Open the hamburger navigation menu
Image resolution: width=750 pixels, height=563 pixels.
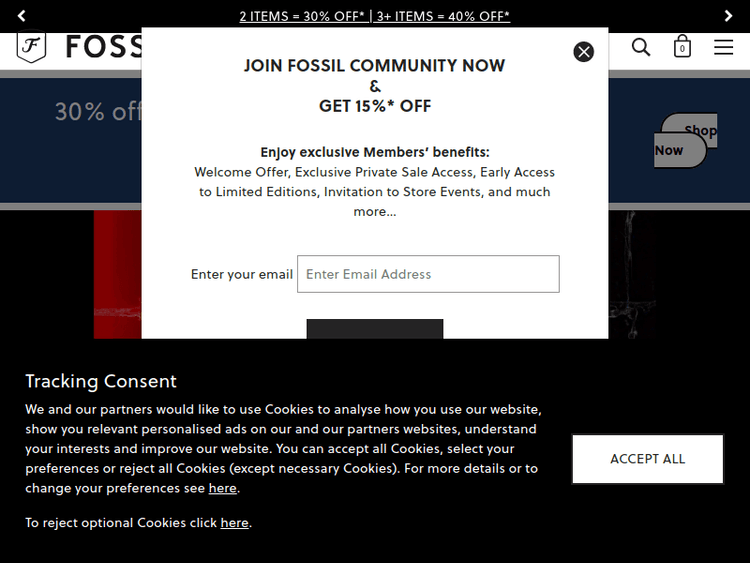[723, 47]
